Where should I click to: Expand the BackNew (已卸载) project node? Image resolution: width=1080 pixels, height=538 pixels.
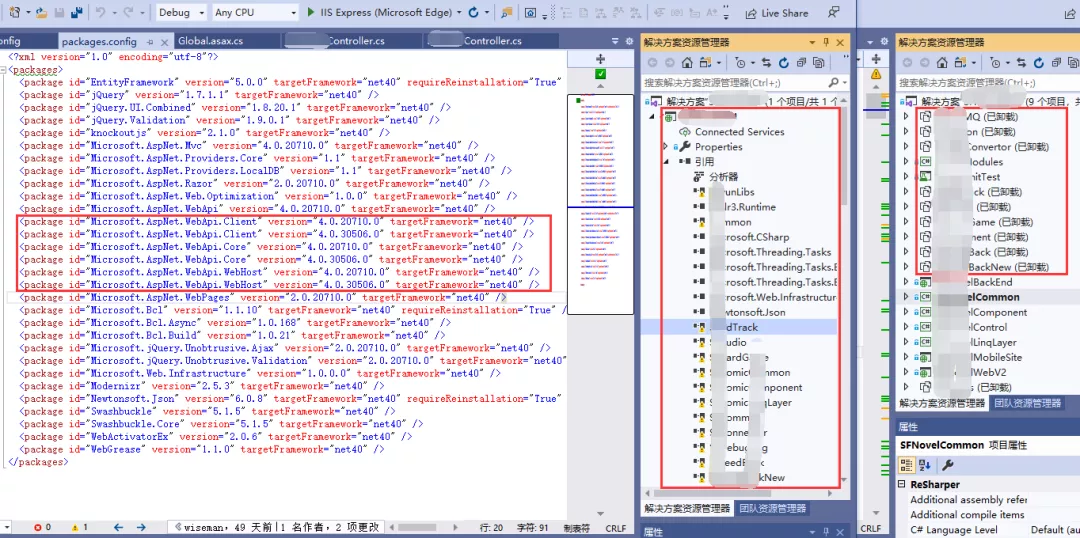(x=906, y=267)
